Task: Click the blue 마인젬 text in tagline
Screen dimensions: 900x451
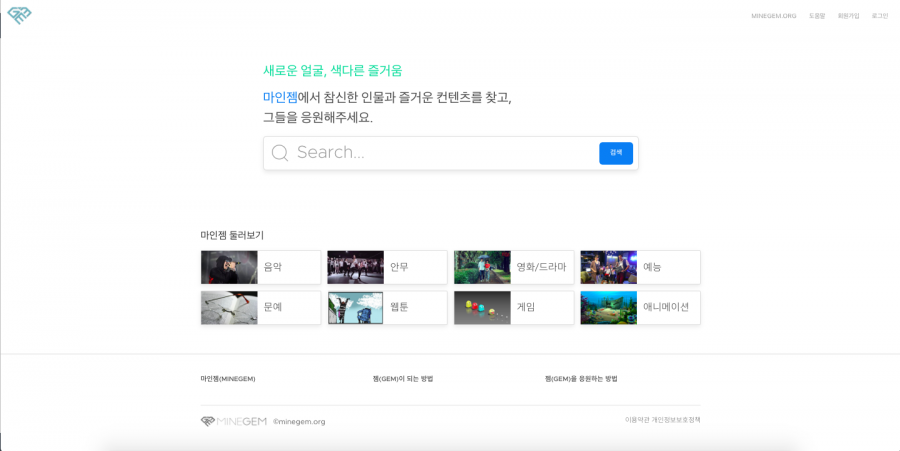Action: coord(280,98)
